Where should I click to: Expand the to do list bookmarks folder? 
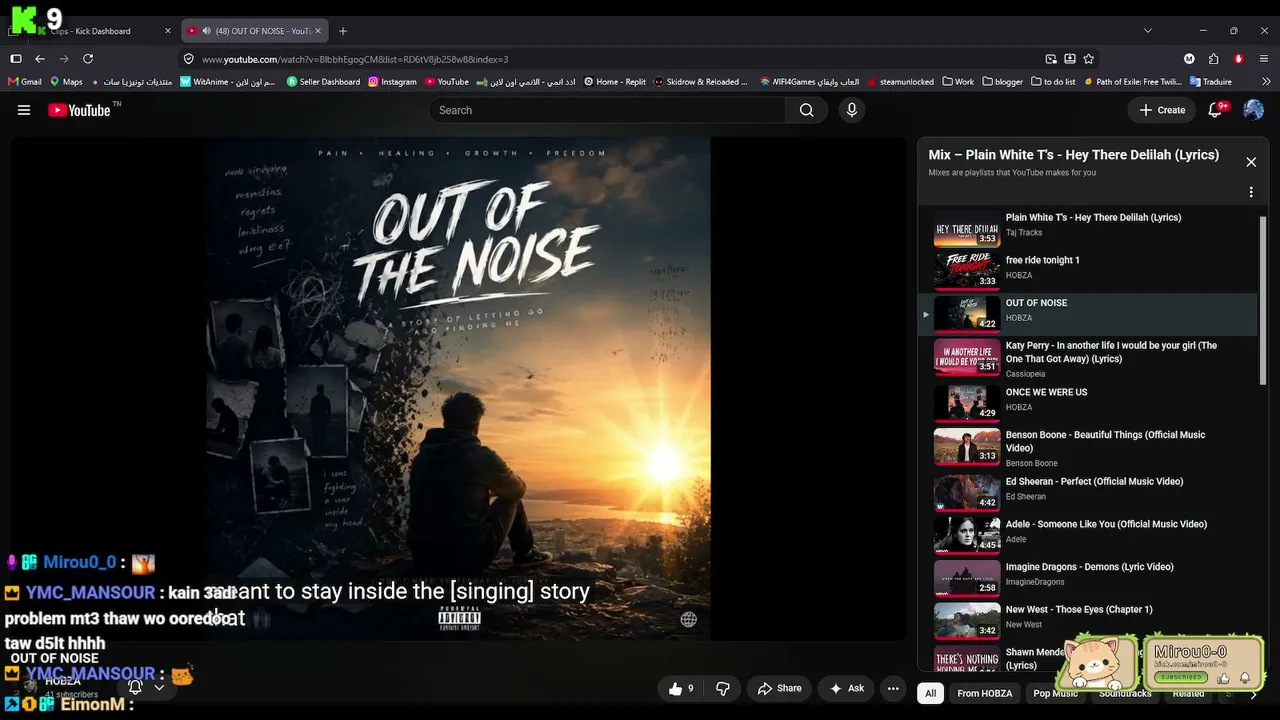tap(1053, 82)
